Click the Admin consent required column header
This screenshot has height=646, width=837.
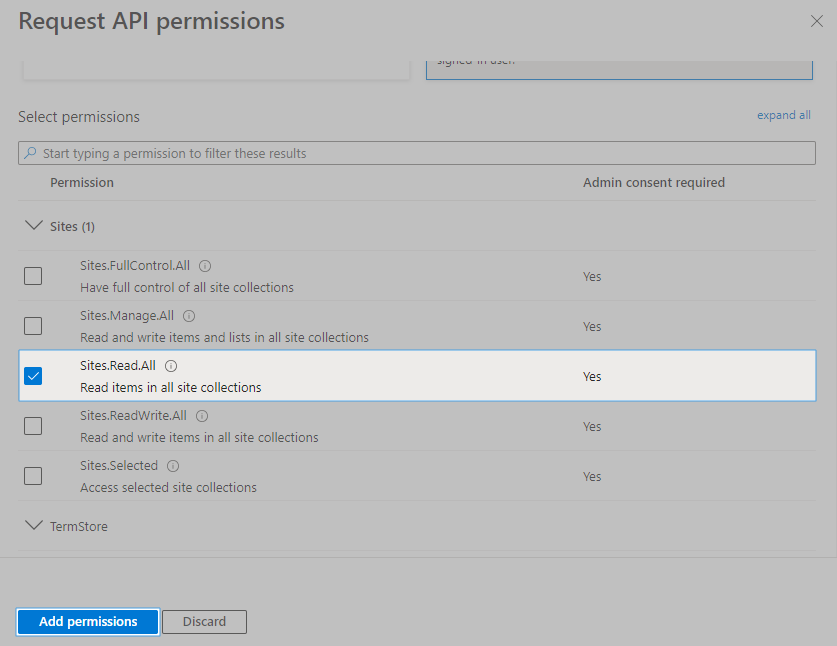(x=653, y=183)
